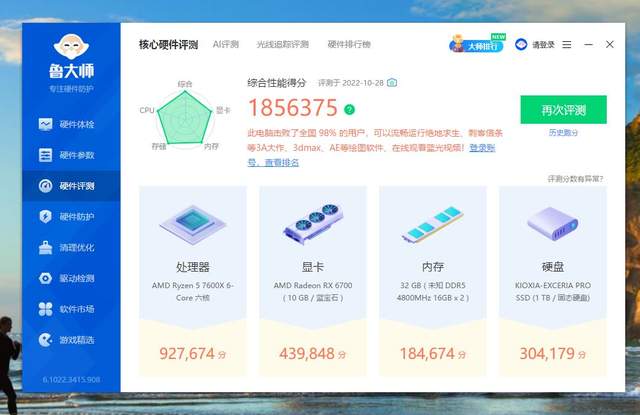This screenshot has width=640, height=415.
Task: Click the login avatar icon
Action: tap(521, 44)
